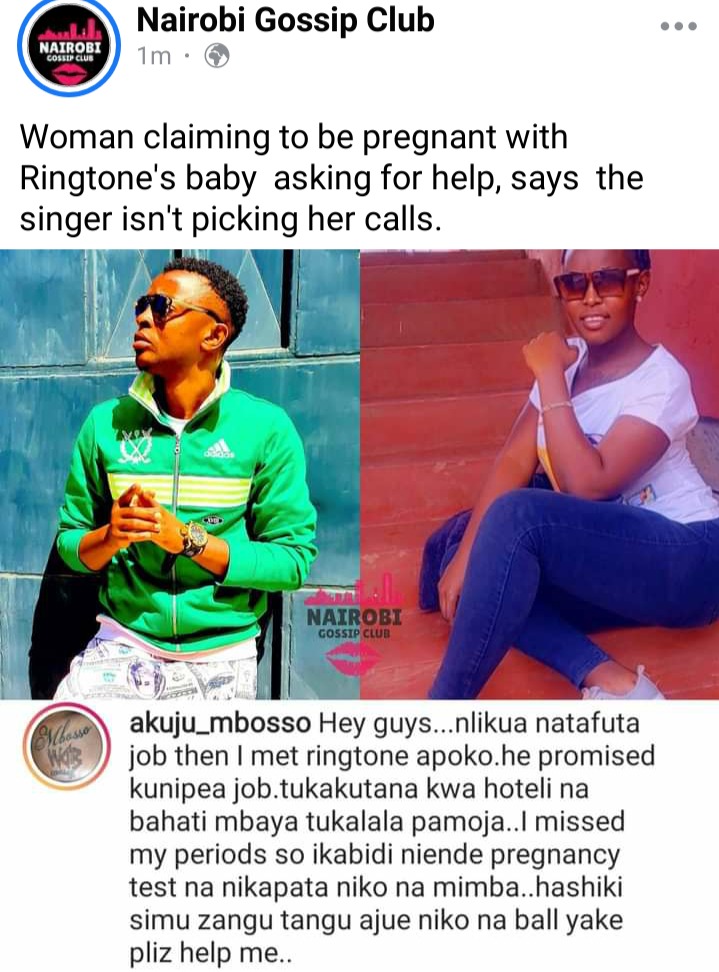
Task: Open the Nairobi Gossip Club page name
Action: point(285,20)
